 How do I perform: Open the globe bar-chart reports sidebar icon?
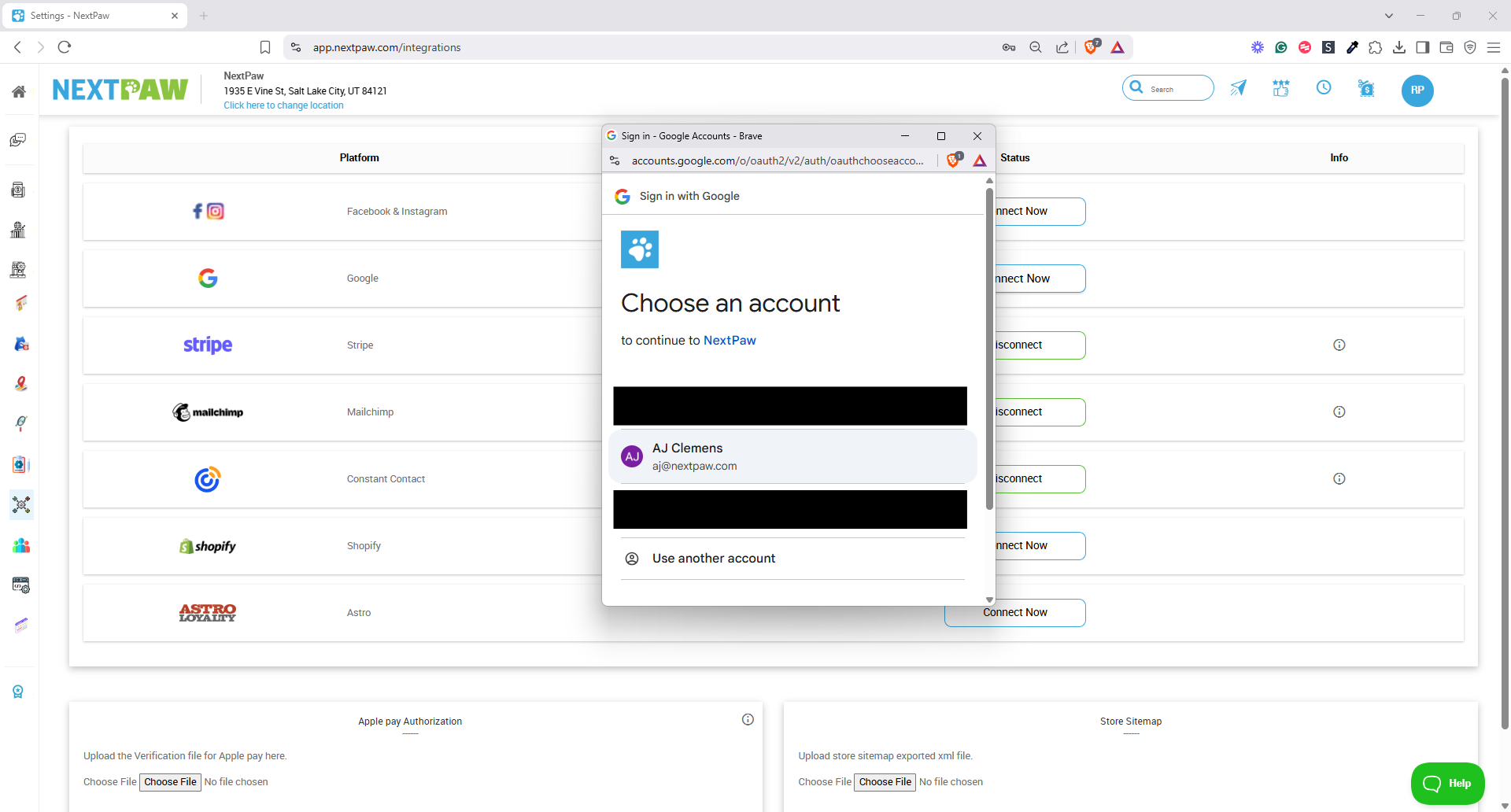(x=18, y=230)
